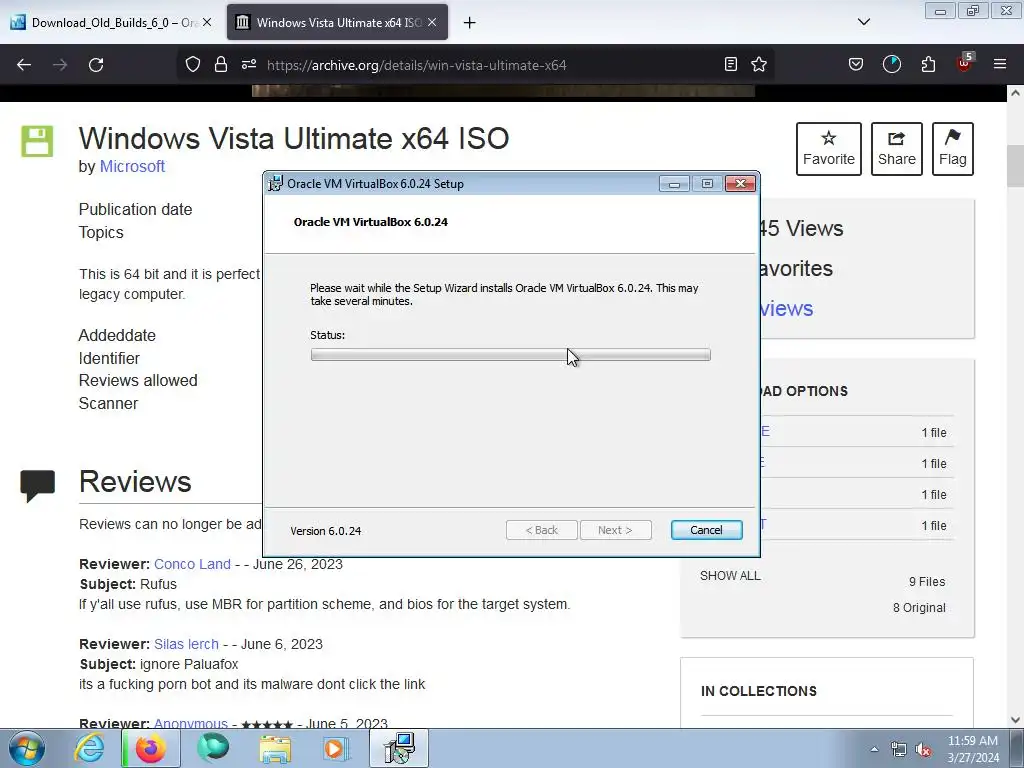The height and width of the screenshot is (768, 1024).
Task: Open the Anonymous reviewer link
Action: [x=191, y=723]
